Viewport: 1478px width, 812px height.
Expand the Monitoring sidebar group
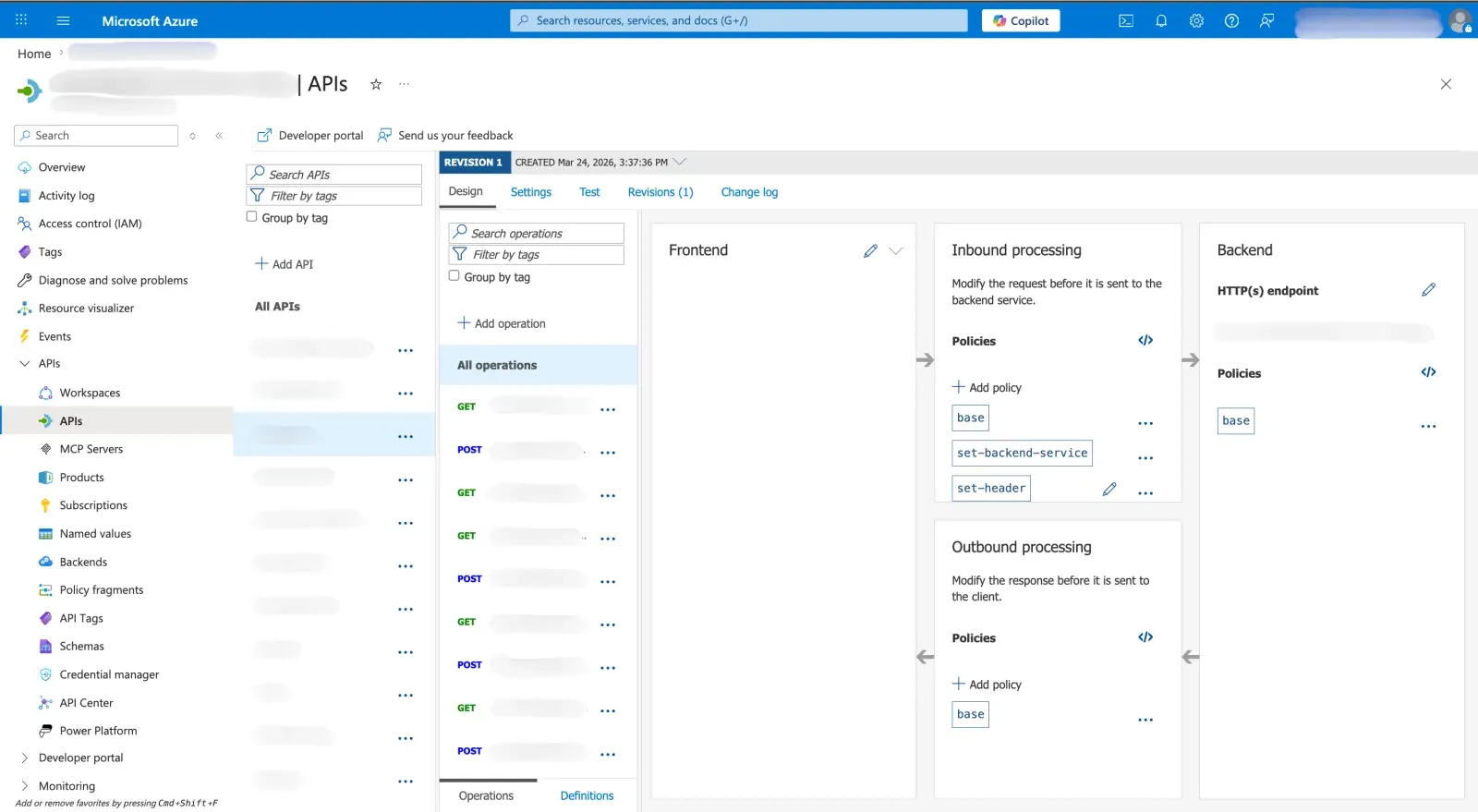click(x=25, y=786)
